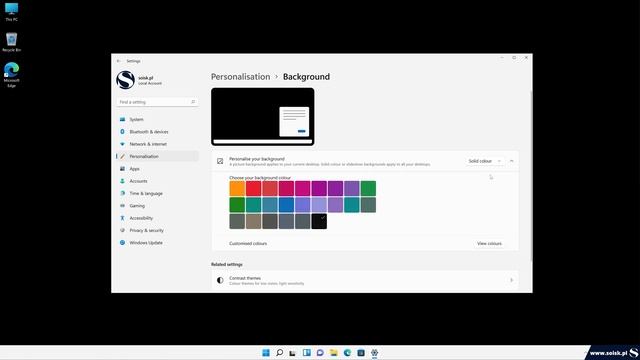Open the soisk.pl local account profile

pos(140,80)
